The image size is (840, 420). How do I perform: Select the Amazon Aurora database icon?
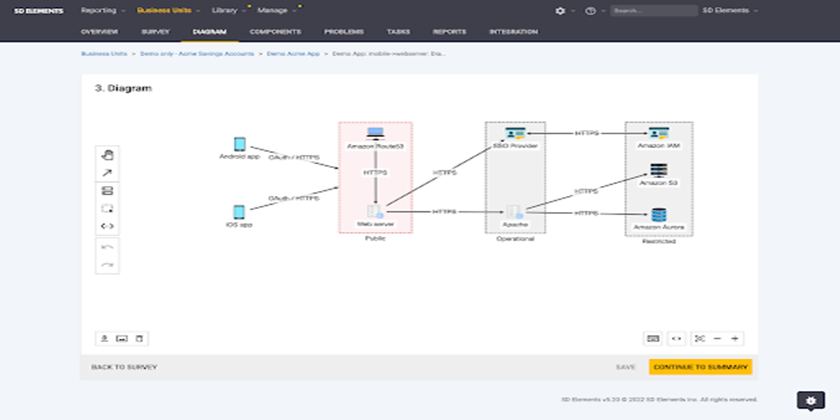tap(658, 215)
